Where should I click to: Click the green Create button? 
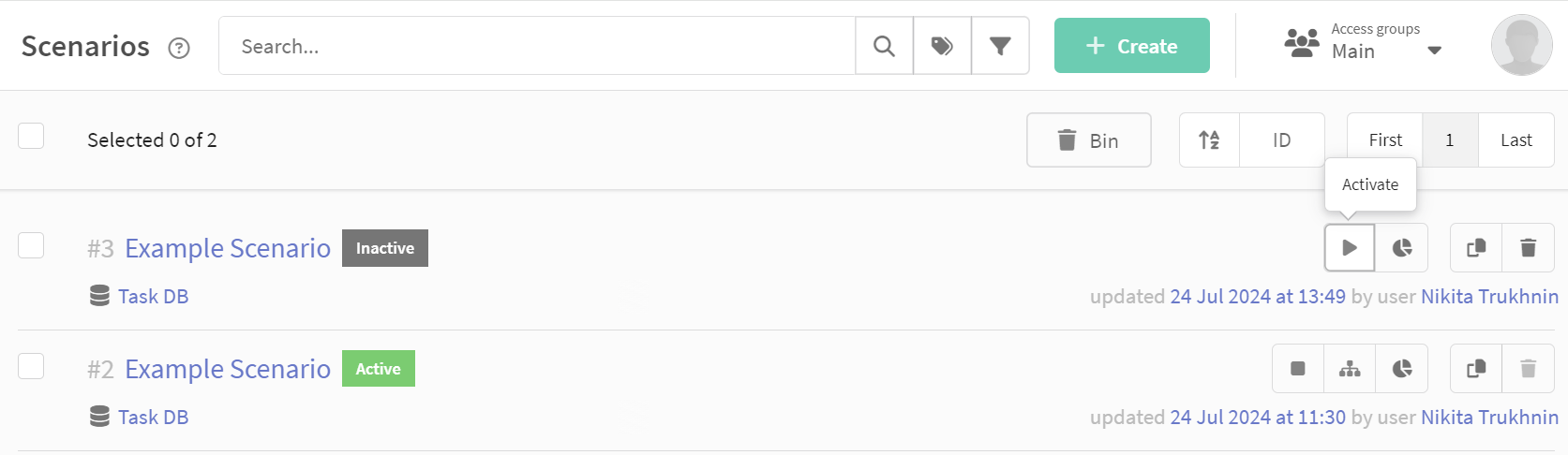tap(1132, 46)
